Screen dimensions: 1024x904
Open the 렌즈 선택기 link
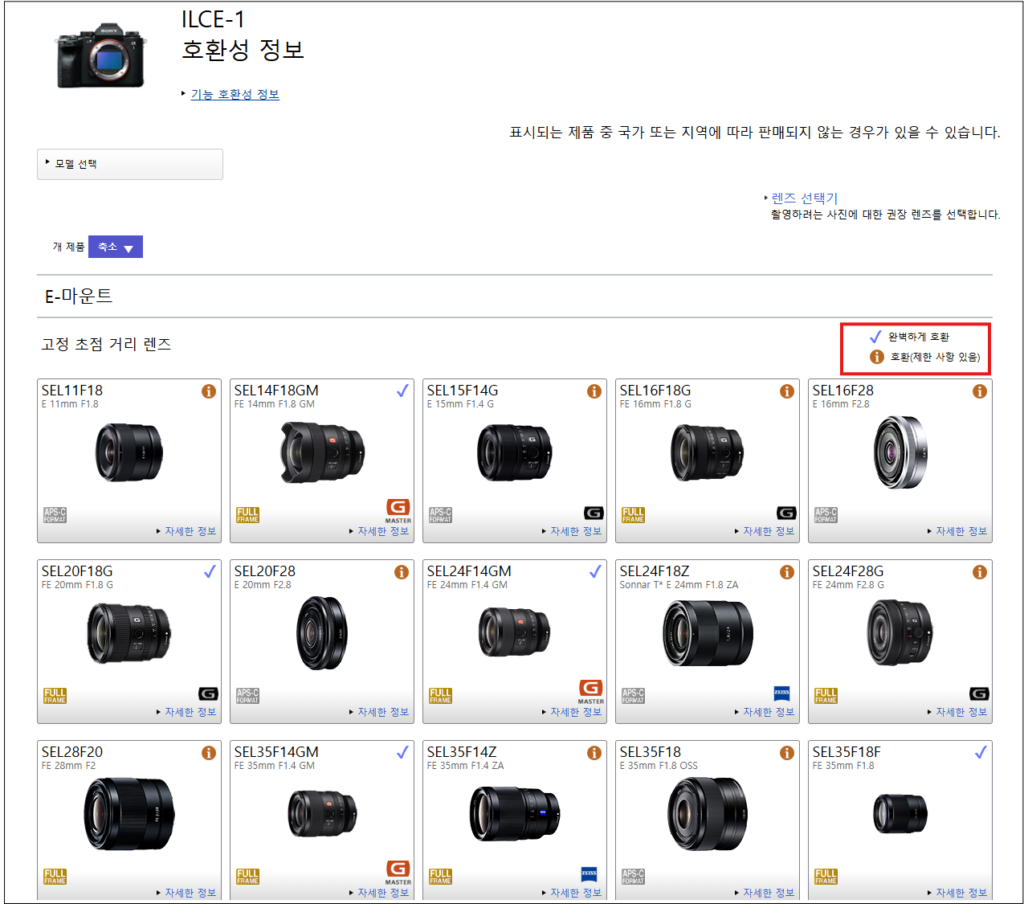pos(805,198)
